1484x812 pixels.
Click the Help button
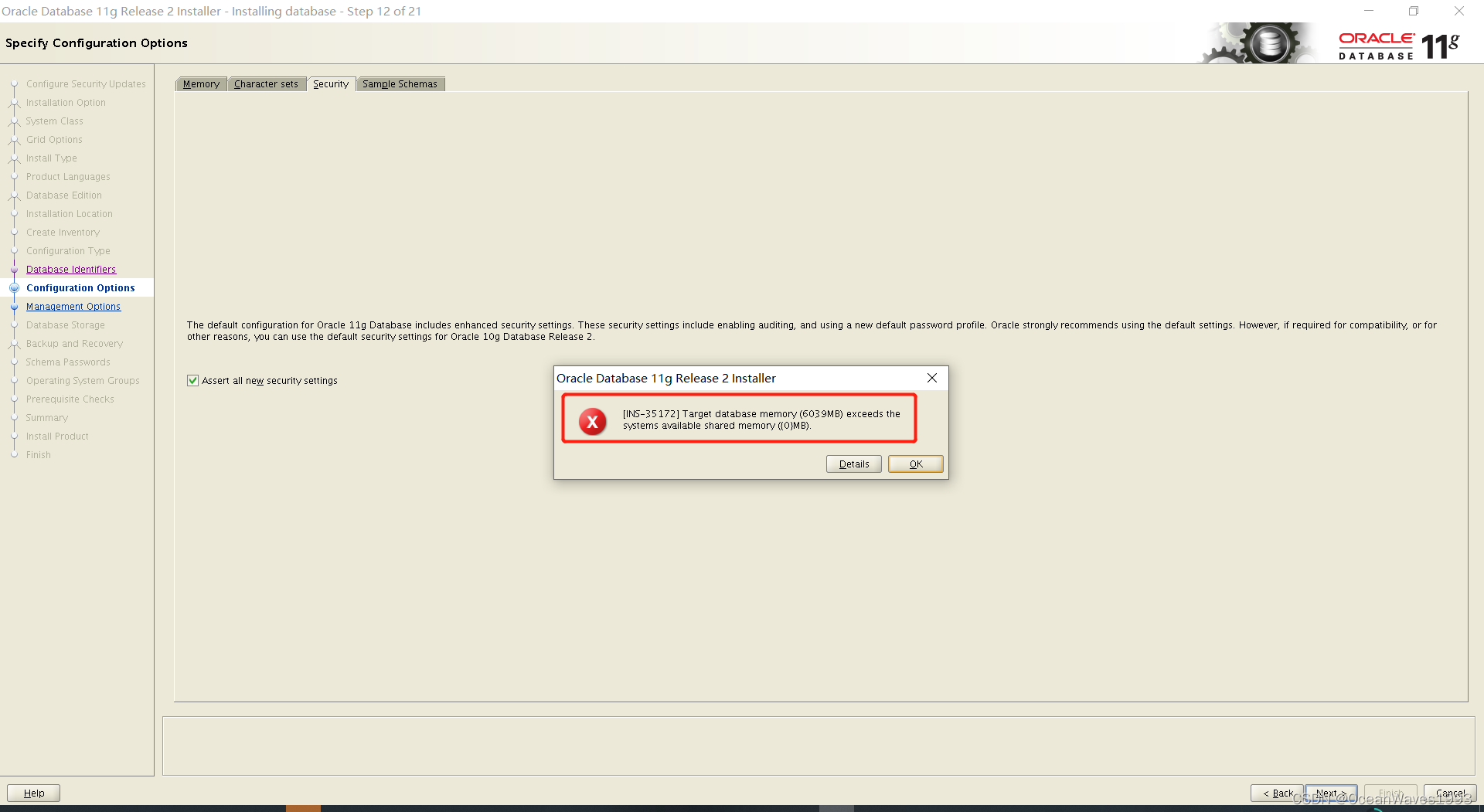(34, 793)
